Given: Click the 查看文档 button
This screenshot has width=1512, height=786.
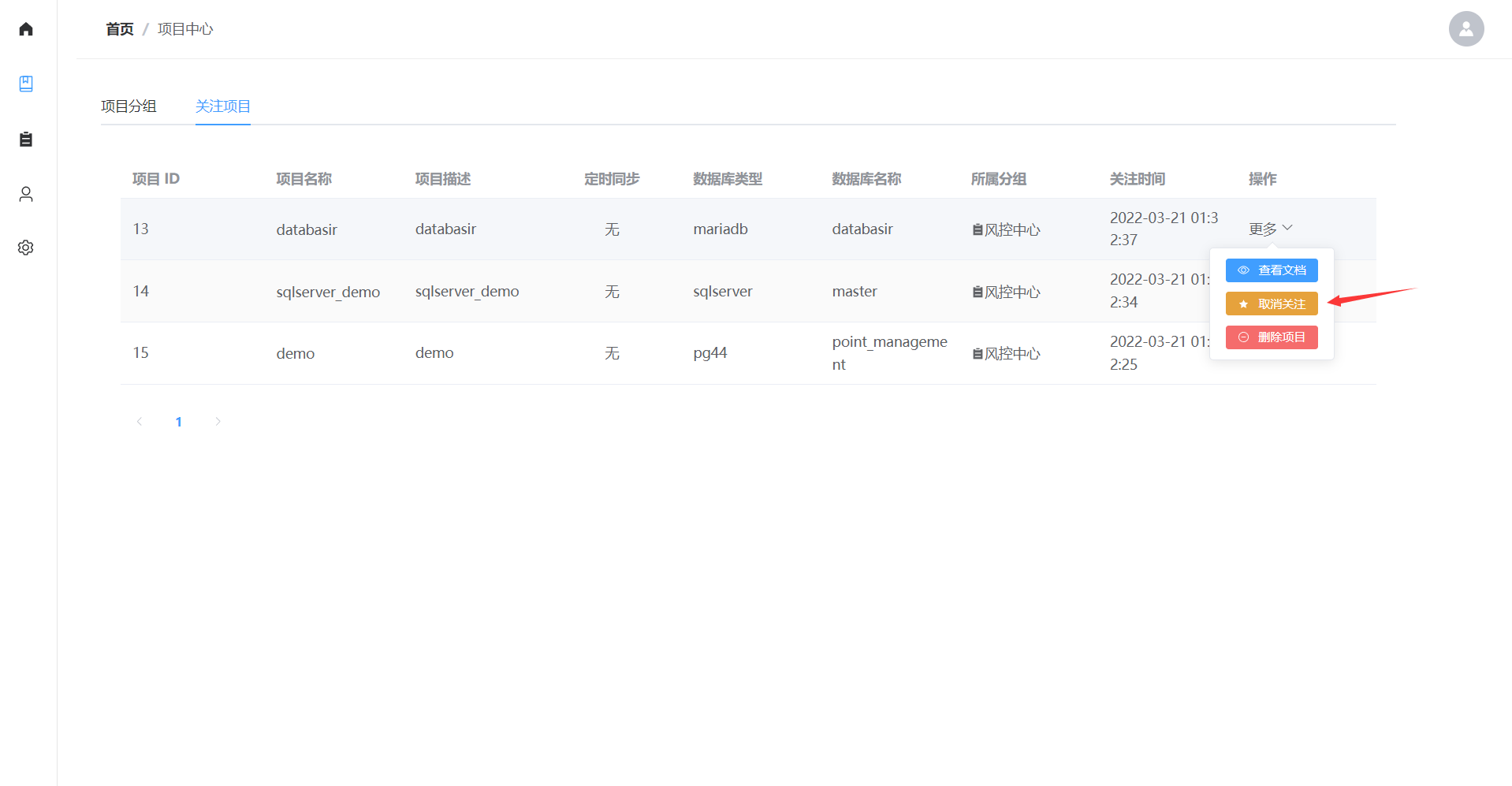Looking at the screenshot, I should pyautogui.click(x=1272, y=270).
